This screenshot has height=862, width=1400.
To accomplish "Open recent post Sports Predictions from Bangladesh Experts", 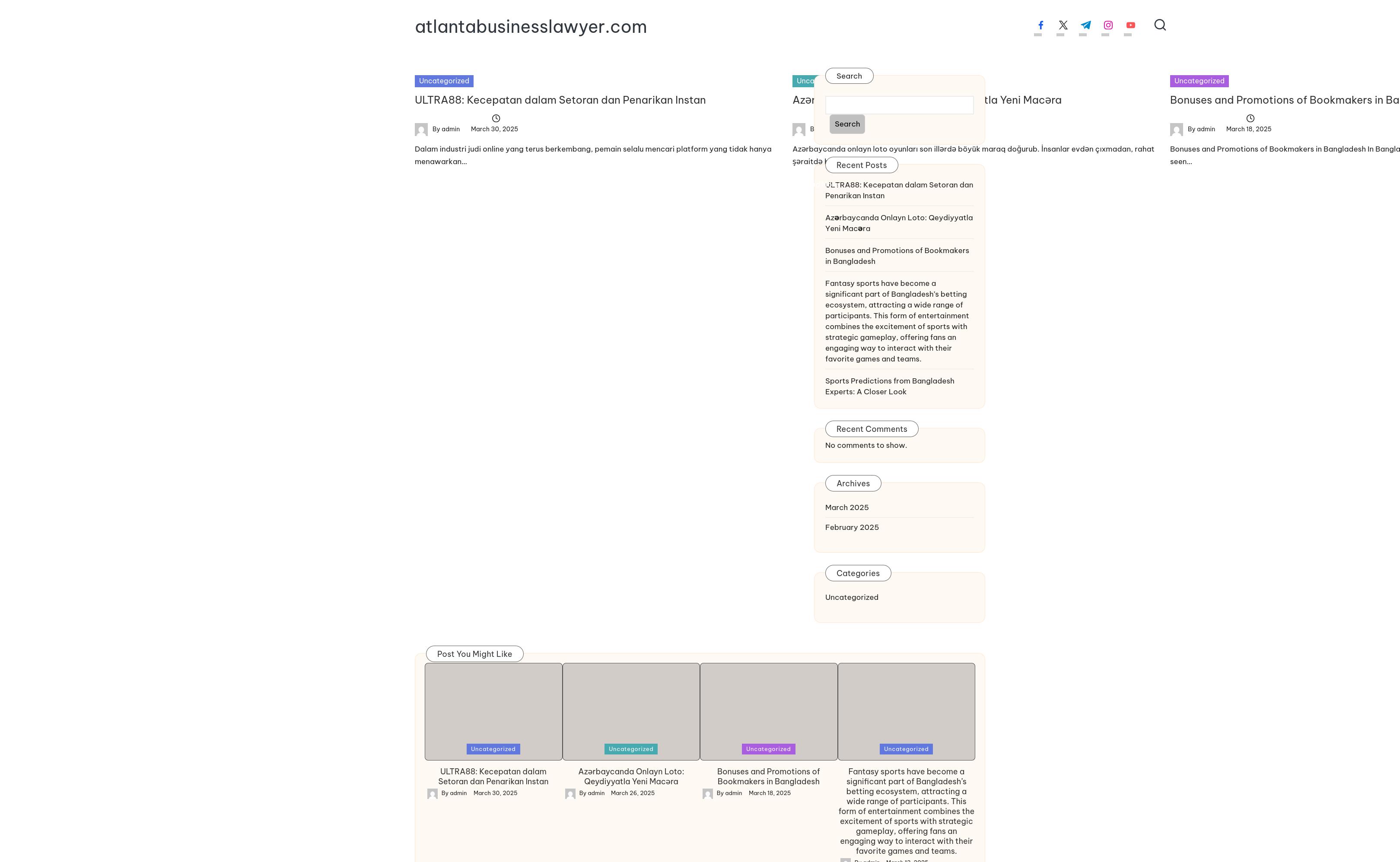I will point(890,387).
